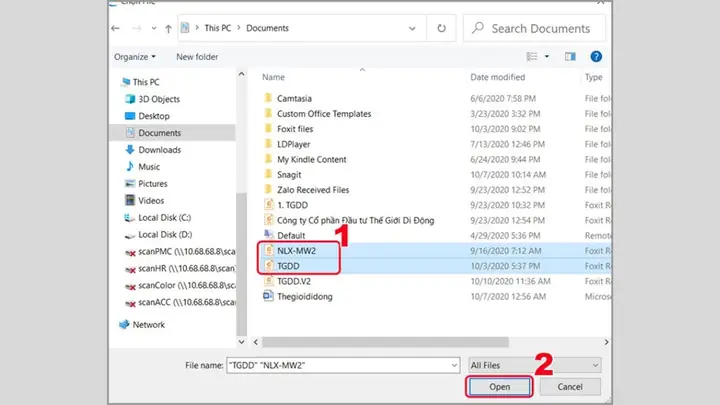Create a New folder
The image size is (720, 405).
(197, 57)
